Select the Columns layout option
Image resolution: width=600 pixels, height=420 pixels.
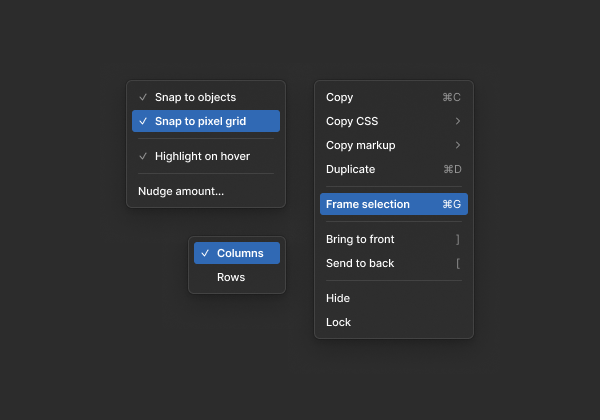click(240, 253)
